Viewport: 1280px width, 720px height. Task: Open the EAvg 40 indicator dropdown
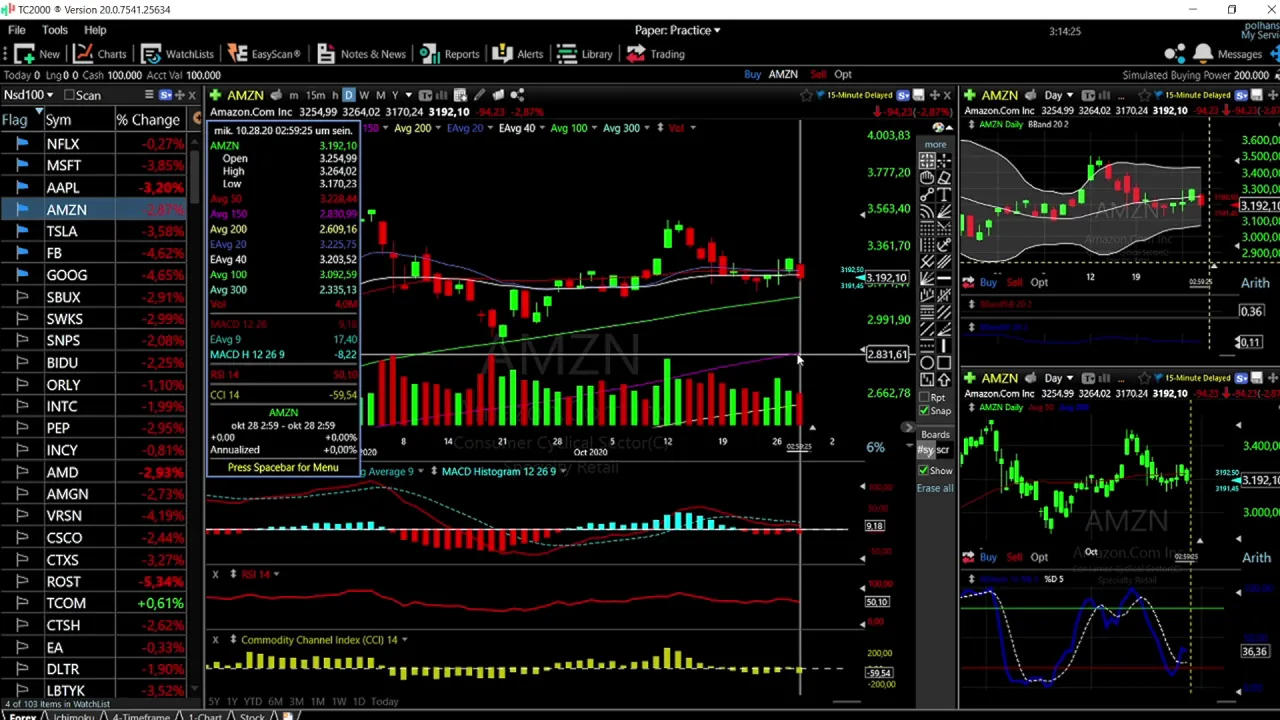[x=523, y=128]
